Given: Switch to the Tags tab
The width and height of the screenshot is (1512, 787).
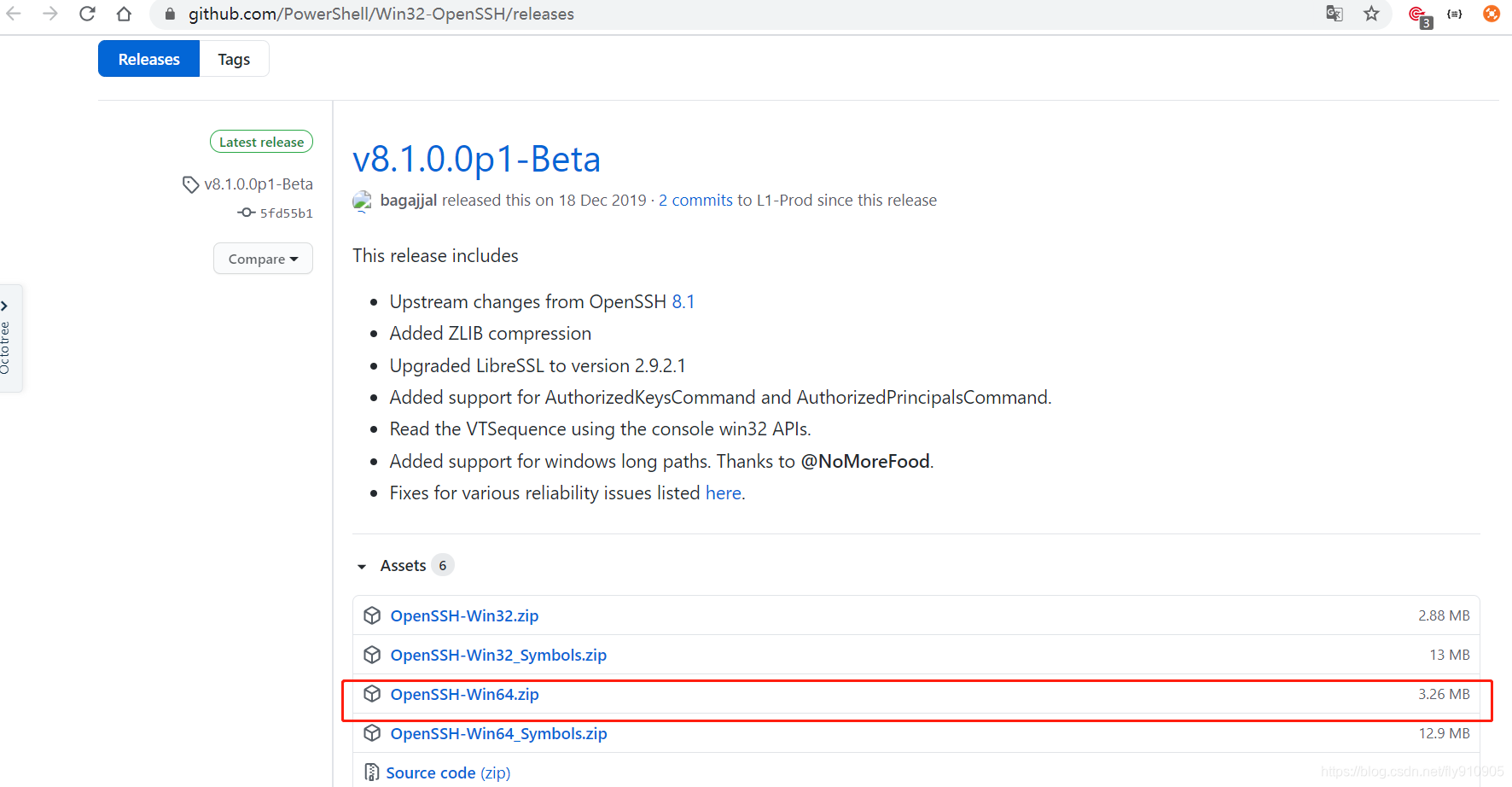Looking at the screenshot, I should point(234,59).
